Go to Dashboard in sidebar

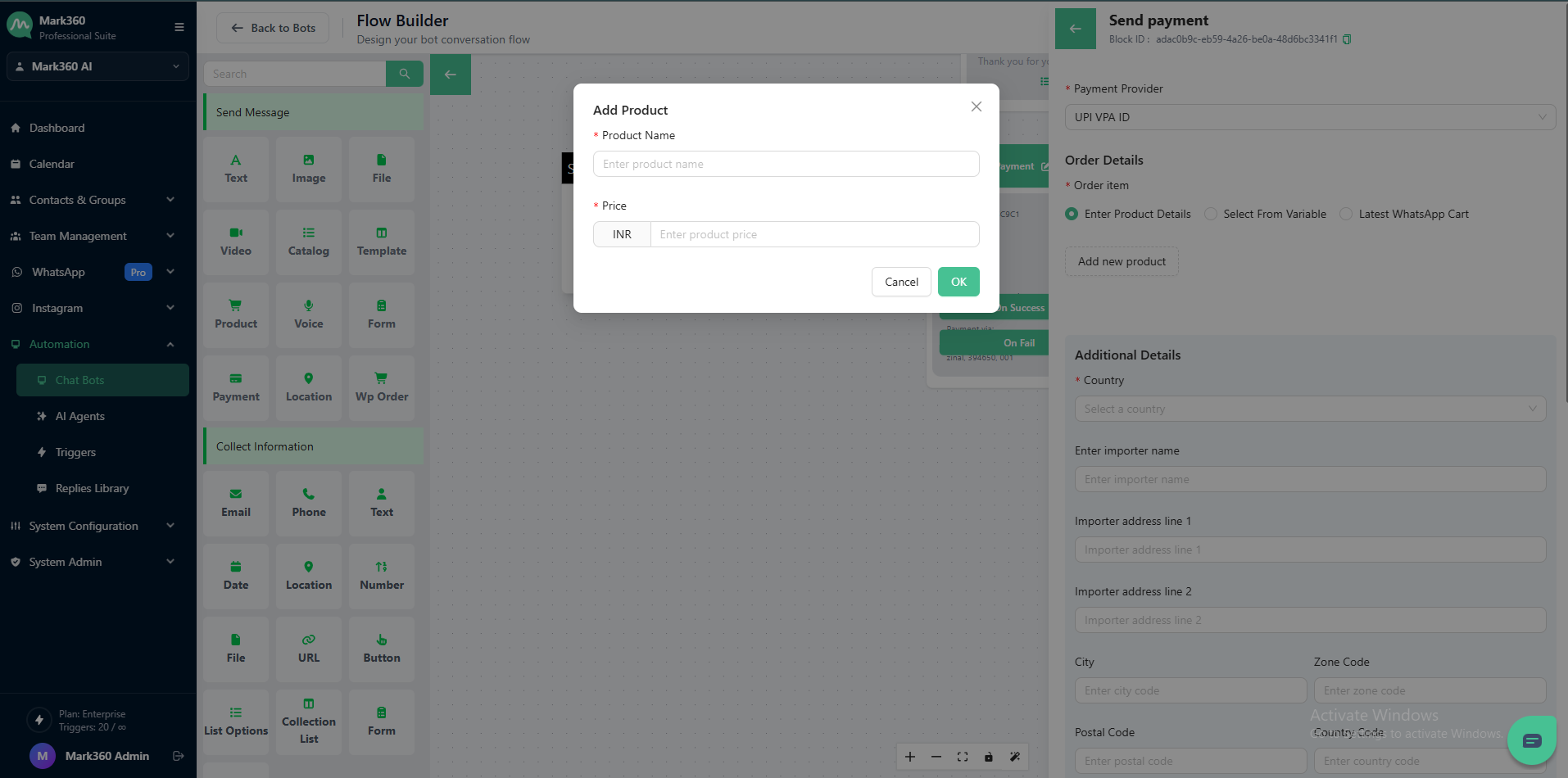(57, 128)
